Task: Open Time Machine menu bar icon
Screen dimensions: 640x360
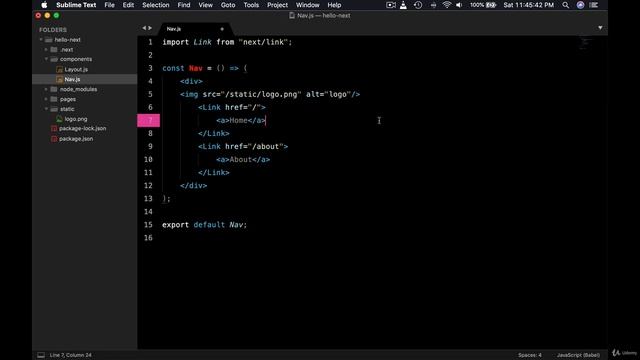Action: coord(418,5)
